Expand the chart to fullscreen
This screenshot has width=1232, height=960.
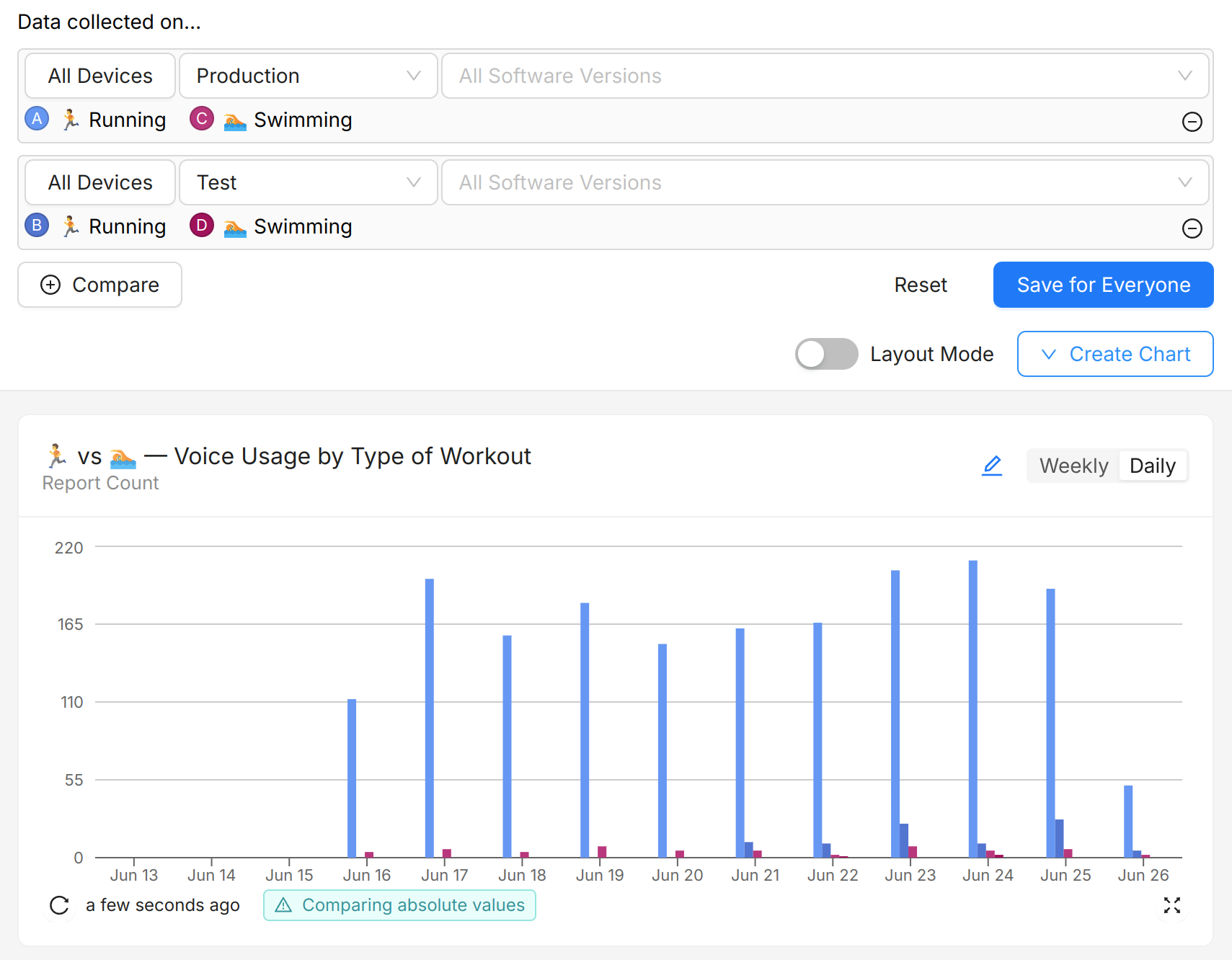[1174, 906]
